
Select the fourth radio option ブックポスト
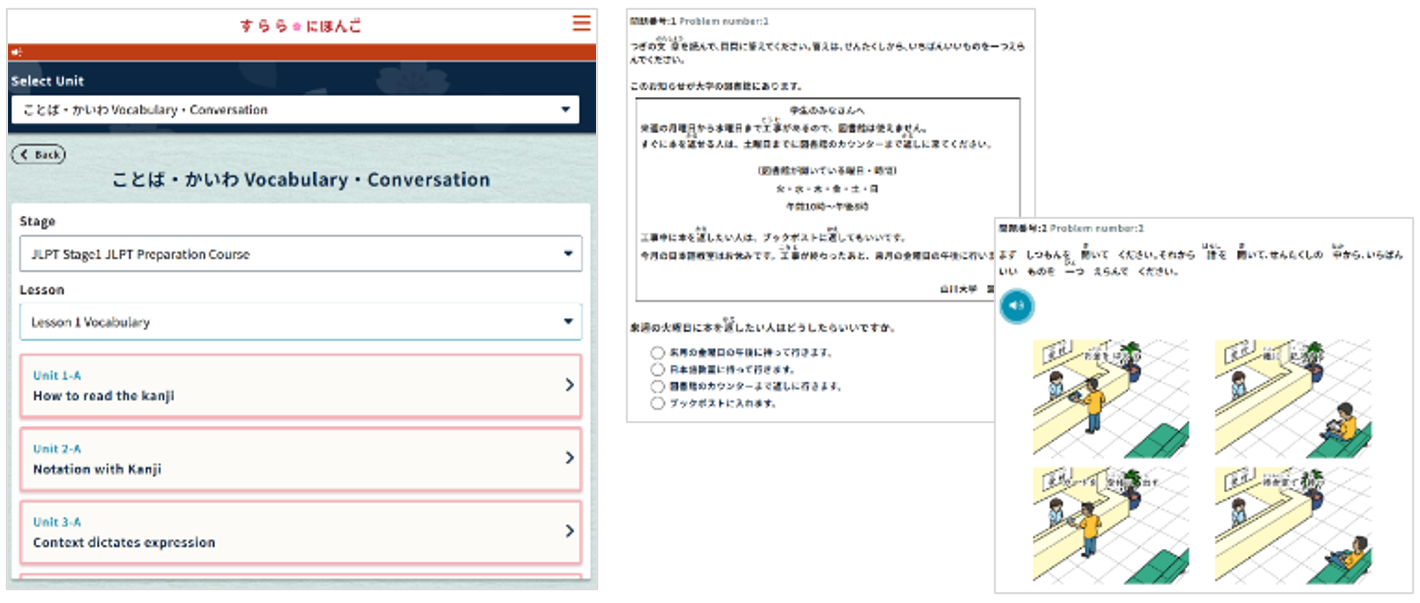pyautogui.click(x=657, y=403)
